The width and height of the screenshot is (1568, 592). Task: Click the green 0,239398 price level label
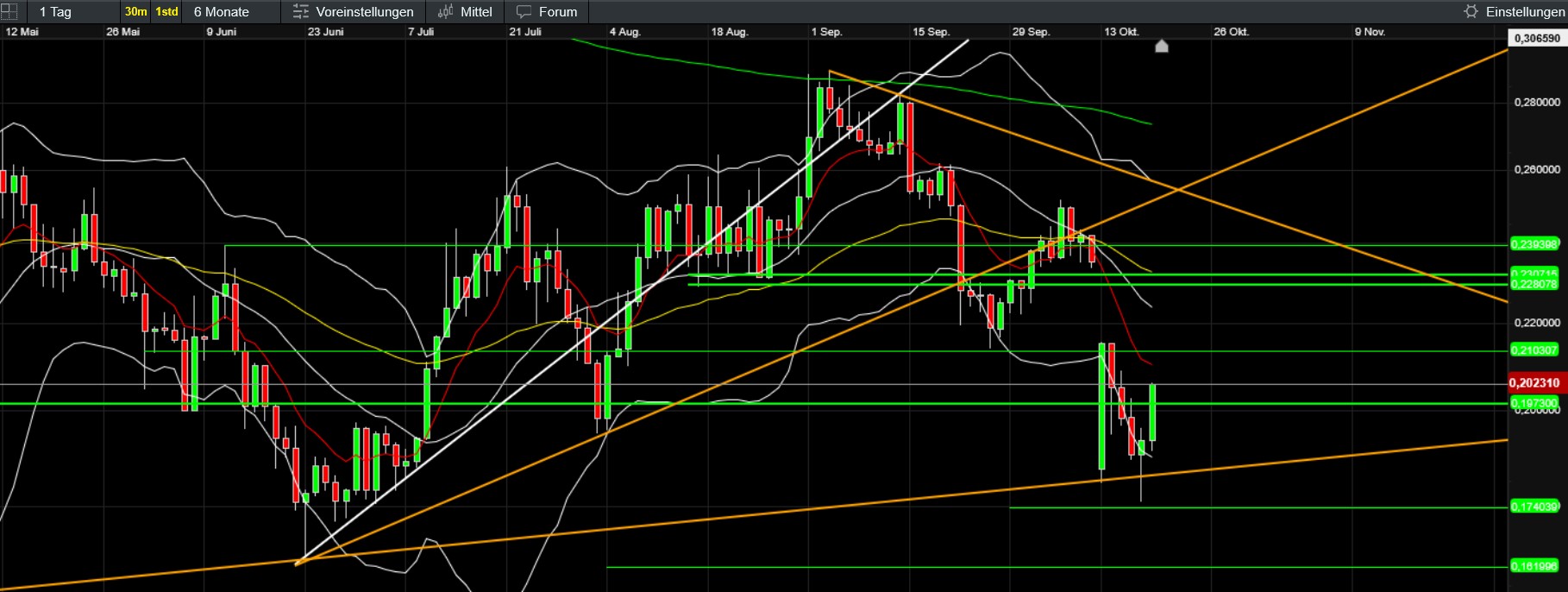[1534, 244]
